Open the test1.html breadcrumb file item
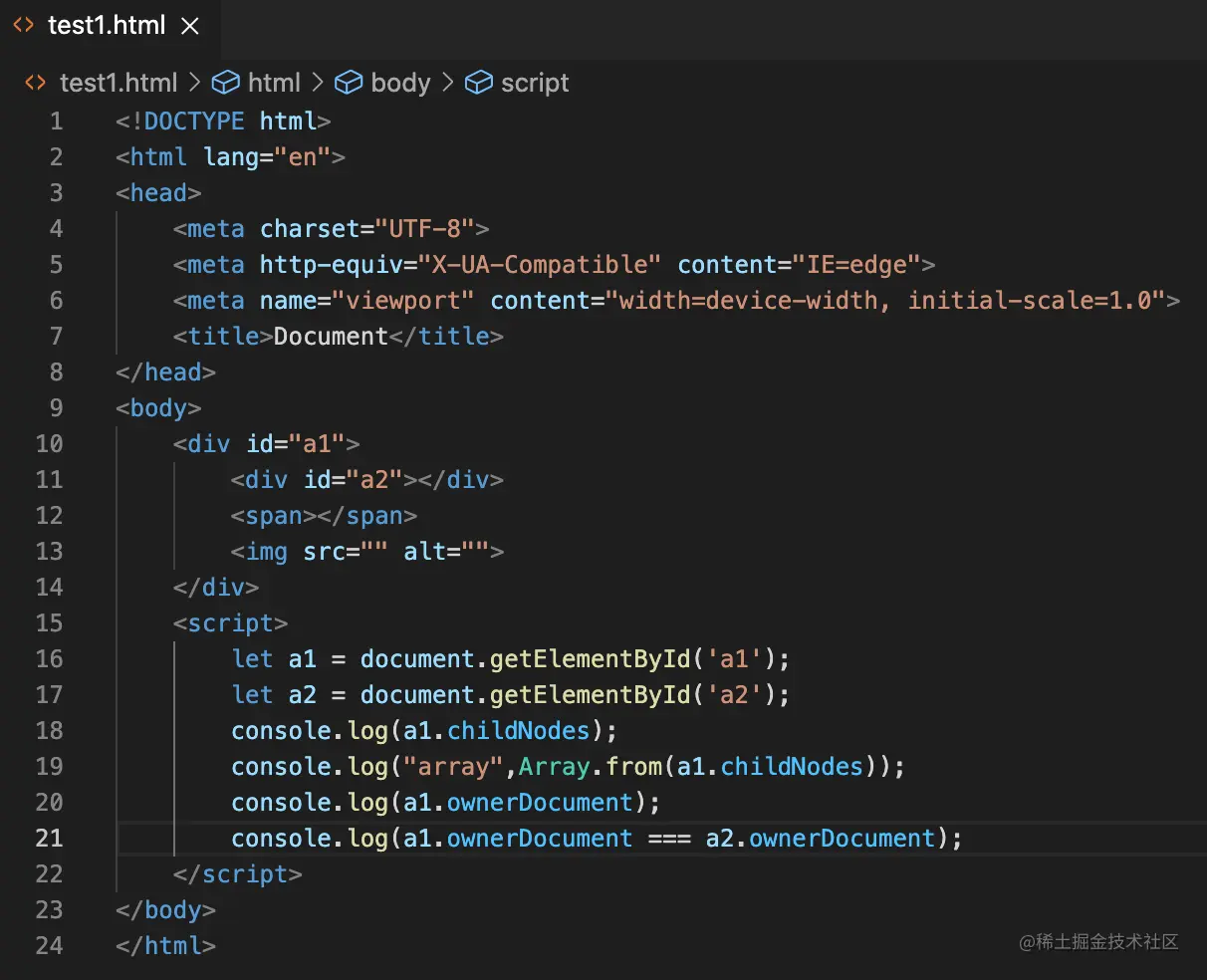 tap(118, 83)
